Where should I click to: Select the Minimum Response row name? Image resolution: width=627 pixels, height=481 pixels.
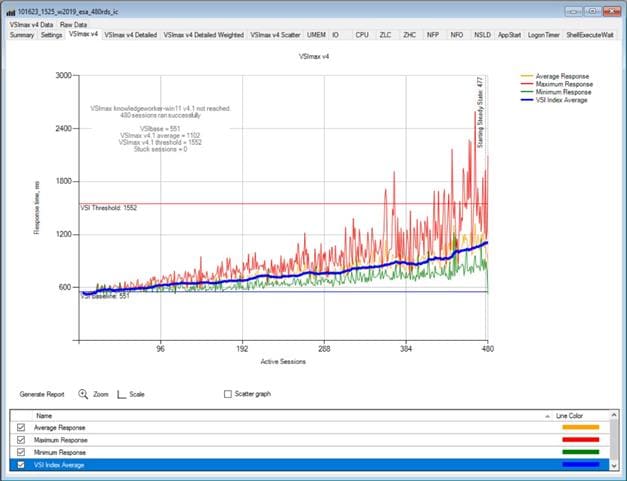60,452
